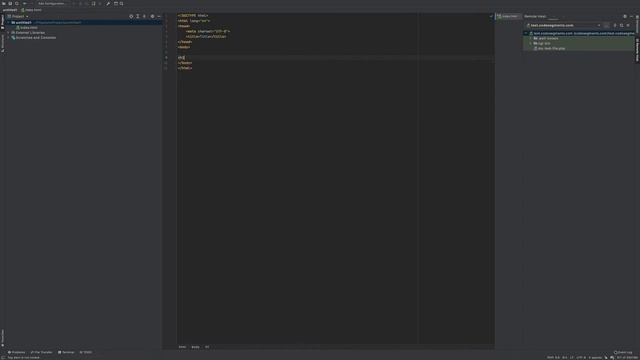This screenshot has width=640, height=360.
Task: Click the index.html tab near Remote Host
Action: (508, 16)
